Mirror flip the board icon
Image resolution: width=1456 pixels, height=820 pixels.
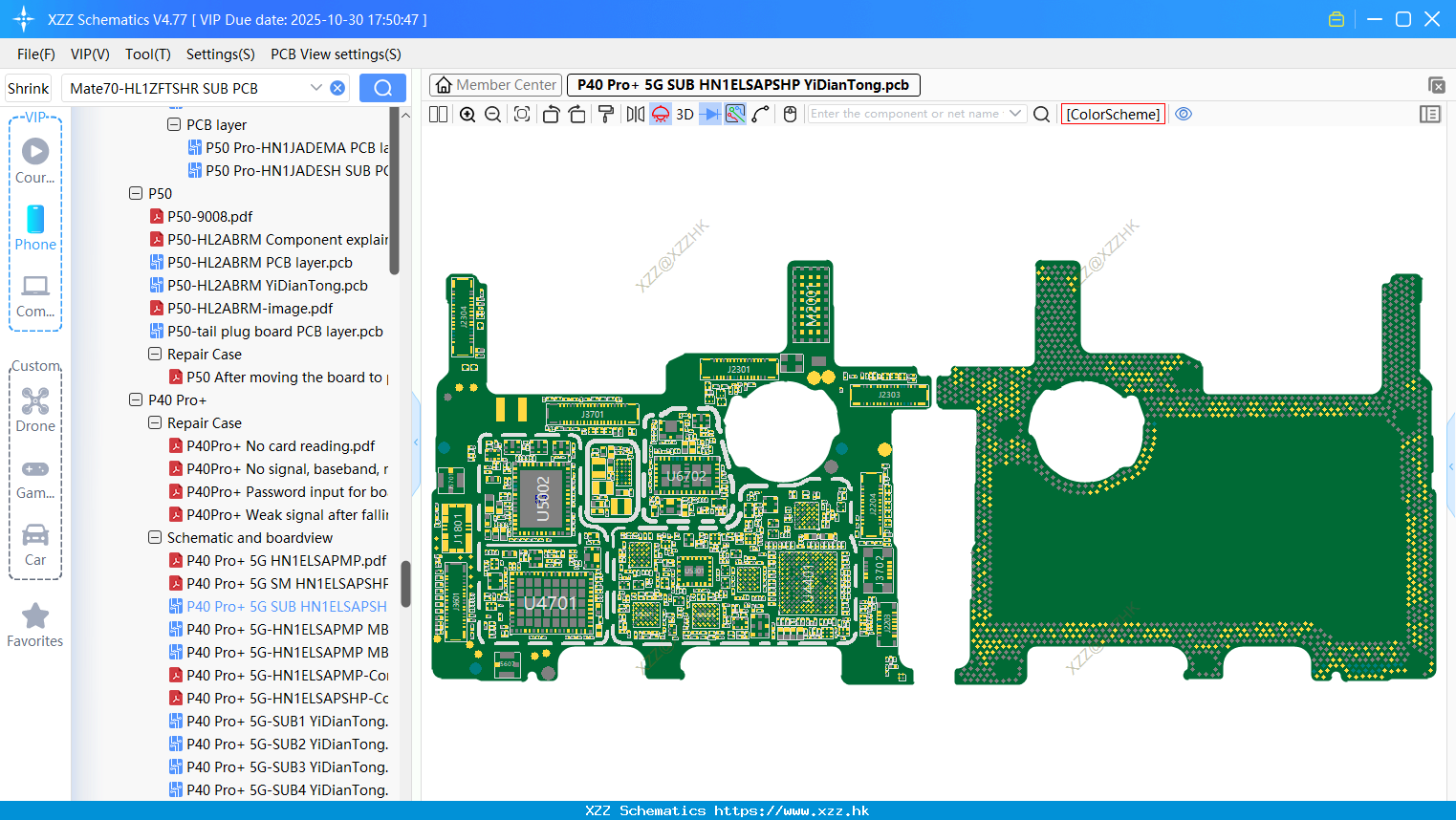point(635,114)
